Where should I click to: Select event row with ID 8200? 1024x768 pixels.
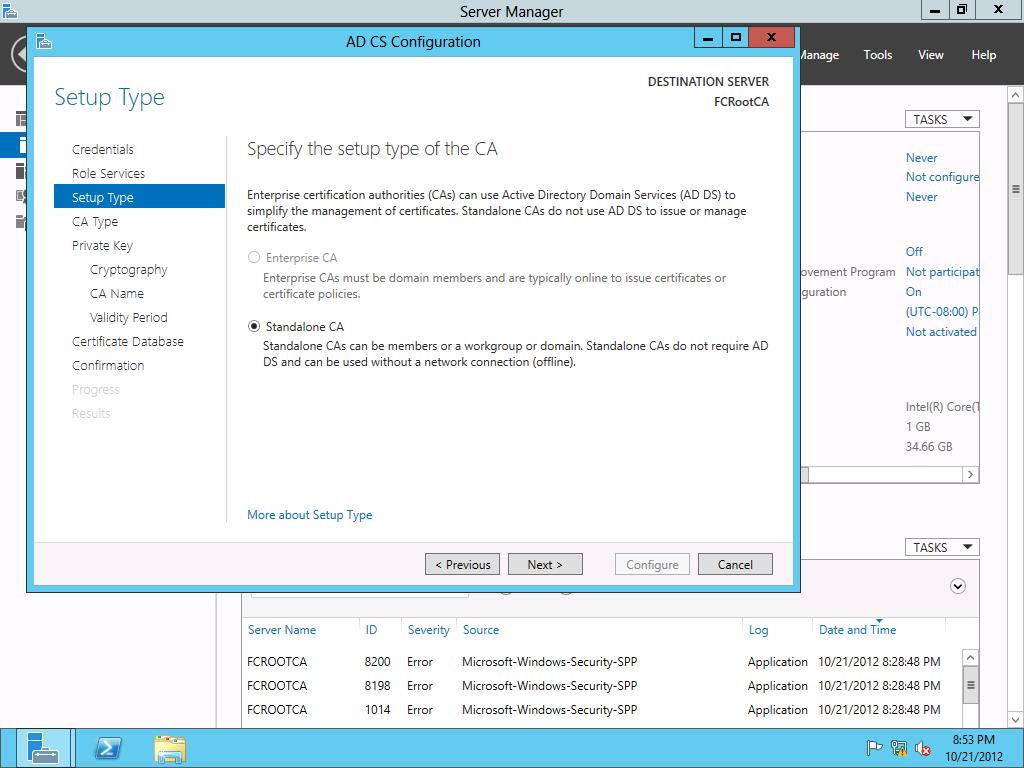(x=601, y=662)
